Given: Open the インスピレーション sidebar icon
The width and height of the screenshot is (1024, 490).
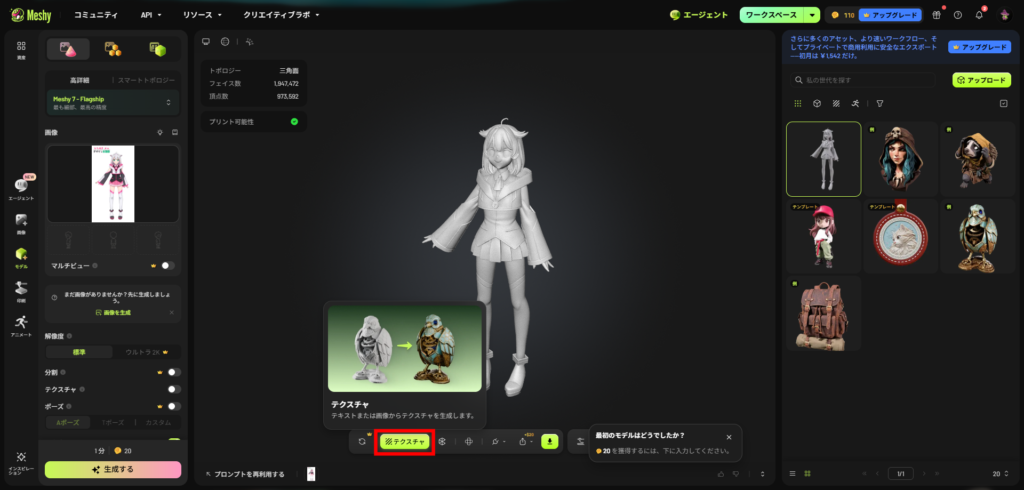Looking at the screenshot, I should click(21, 463).
